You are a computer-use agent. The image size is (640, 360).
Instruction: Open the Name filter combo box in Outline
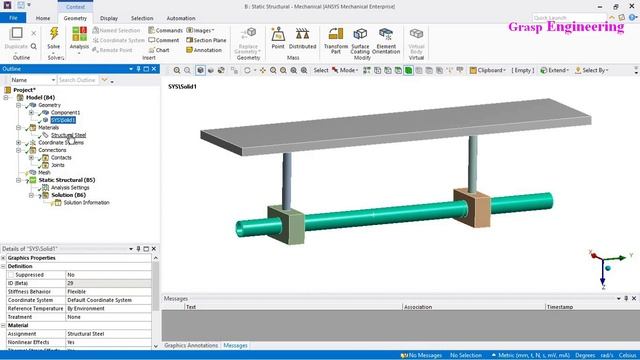coord(33,80)
